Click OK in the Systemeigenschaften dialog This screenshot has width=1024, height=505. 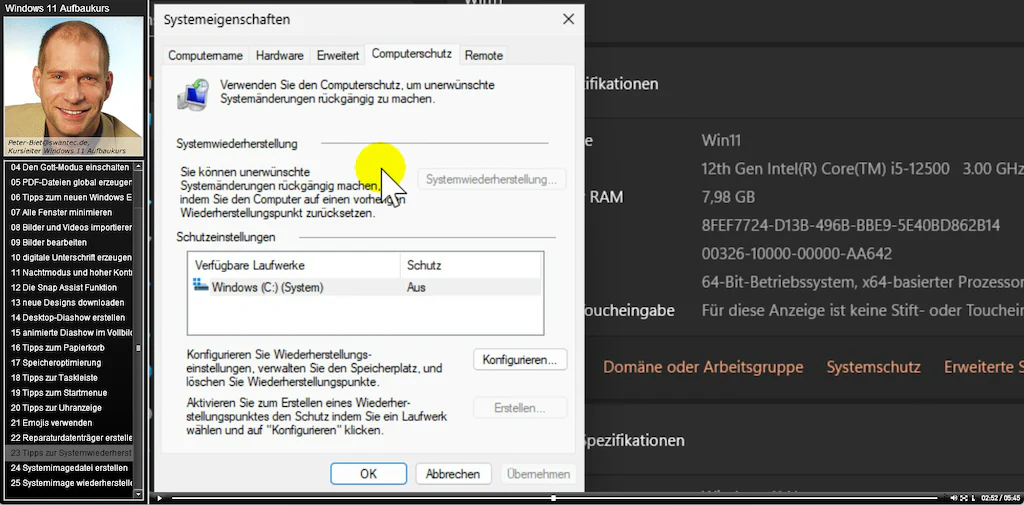pyautogui.click(x=368, y=474)
